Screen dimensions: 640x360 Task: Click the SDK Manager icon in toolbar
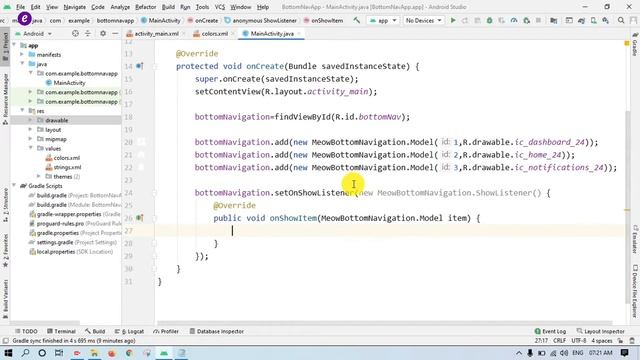click(x=606, y=20)
